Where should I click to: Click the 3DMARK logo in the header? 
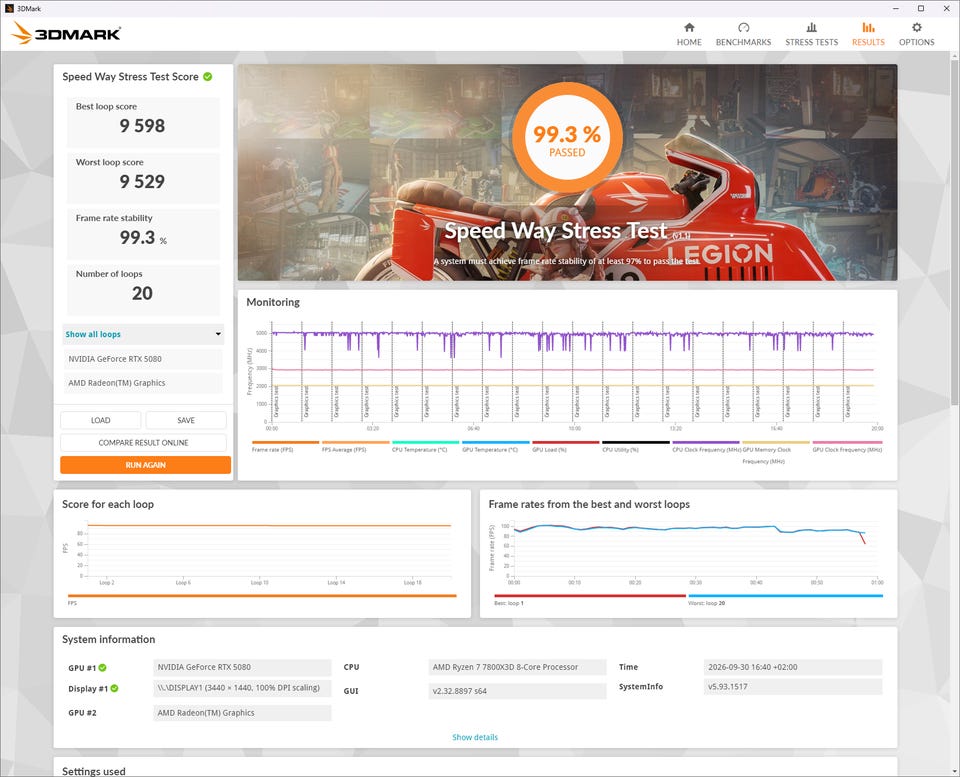pyautogui.click(x=66, y=33)
